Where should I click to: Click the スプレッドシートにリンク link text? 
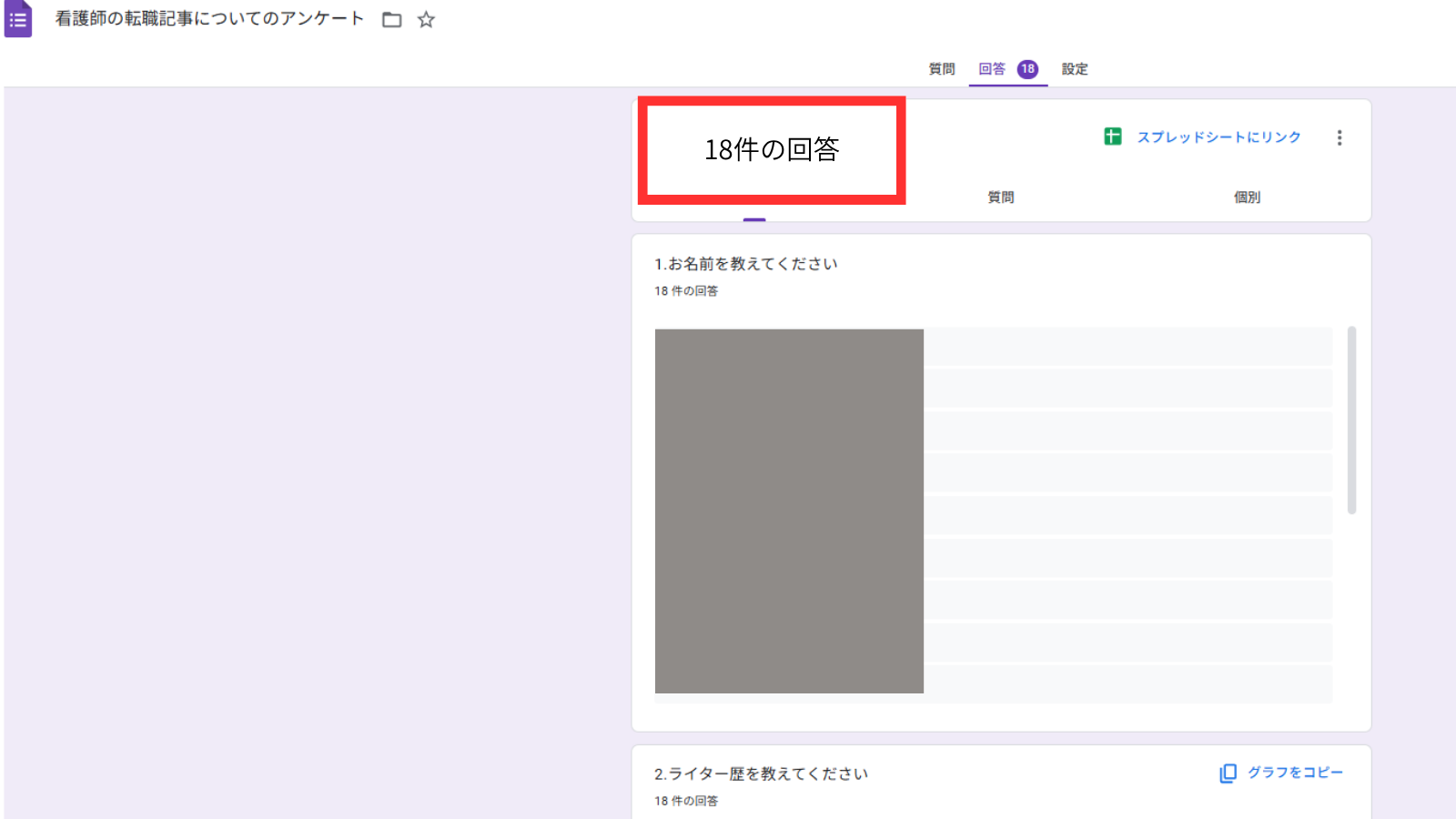[1218, 137]
